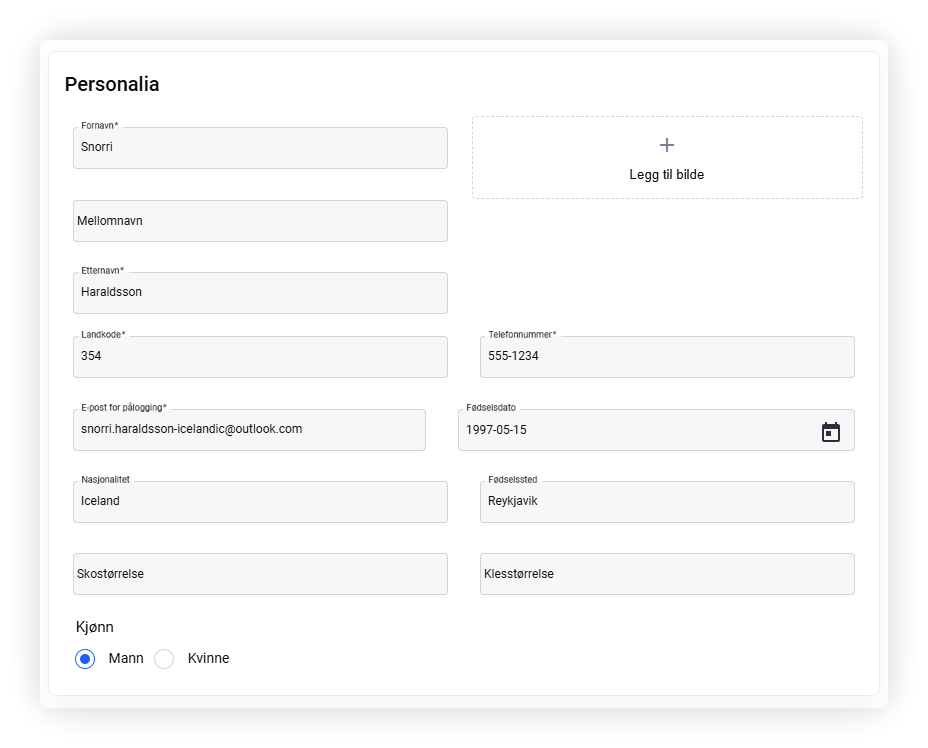Click the E-post for pålogging field
This screenshot has width=928, height=748.
pos(249,430)
